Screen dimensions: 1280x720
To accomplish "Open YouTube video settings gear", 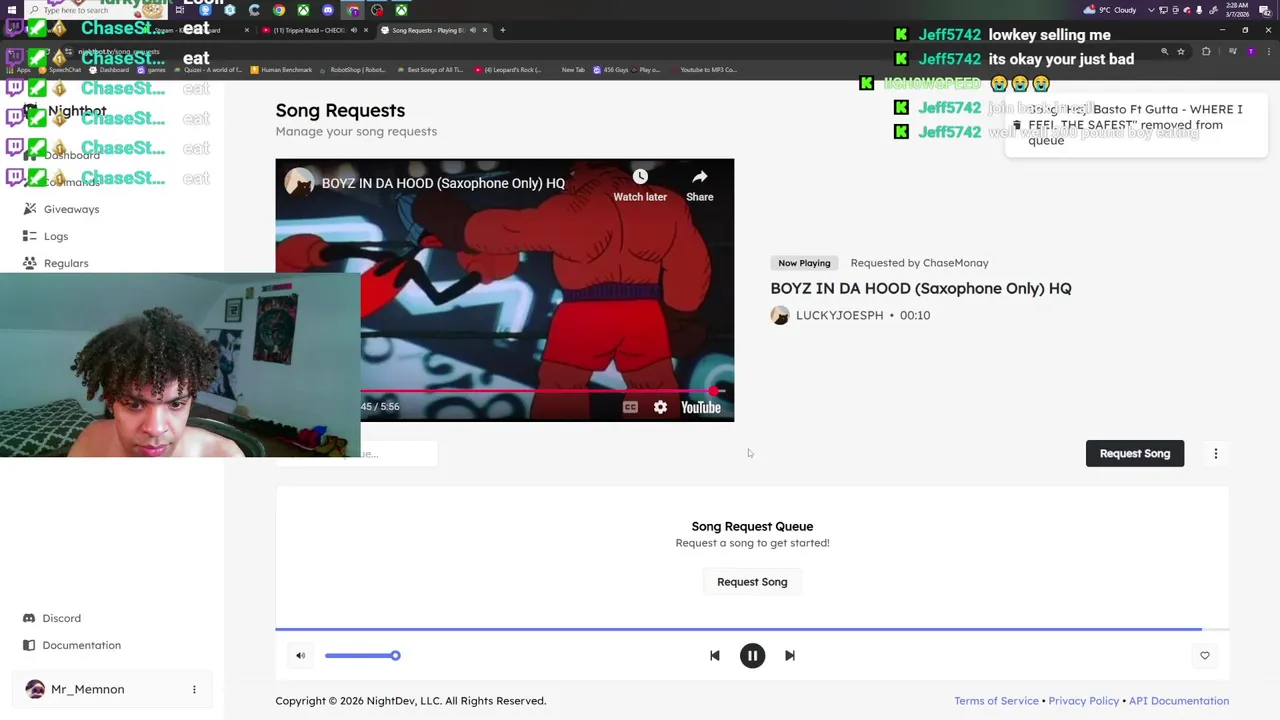I will pyautogui.click(x=660, y=407).
